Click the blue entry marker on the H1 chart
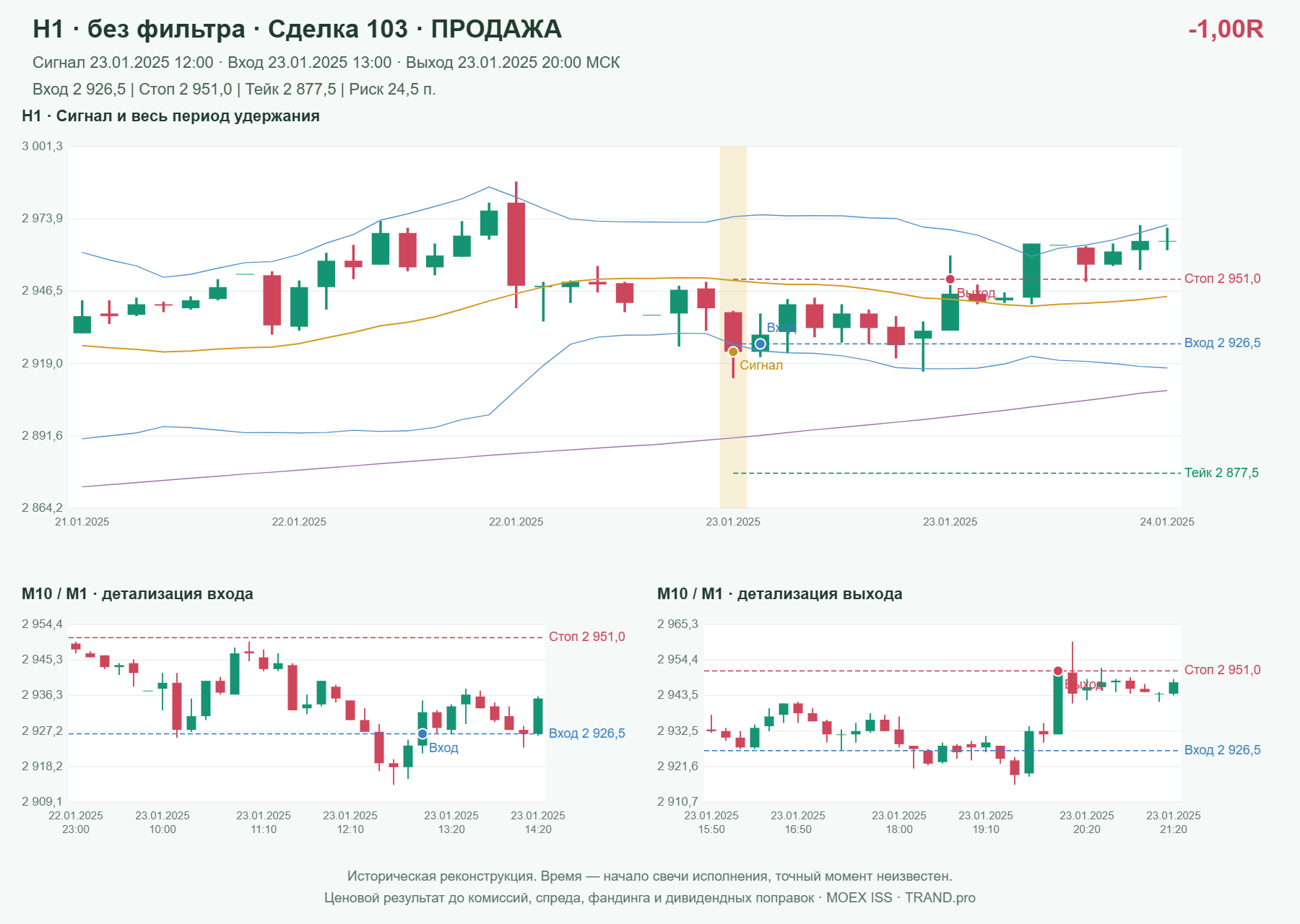 [760, 344]
